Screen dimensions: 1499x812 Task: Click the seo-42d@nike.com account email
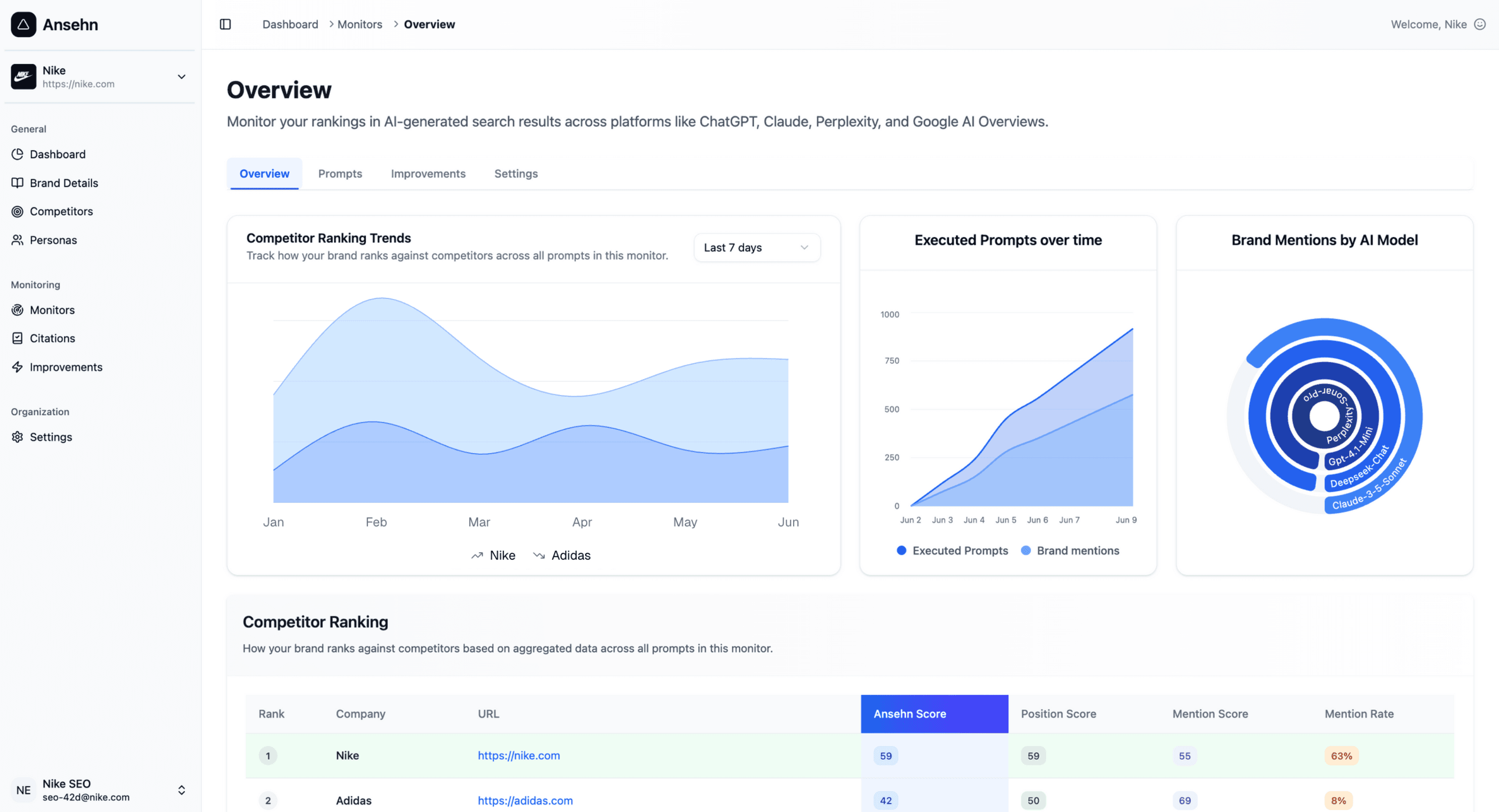click(86, 798)
